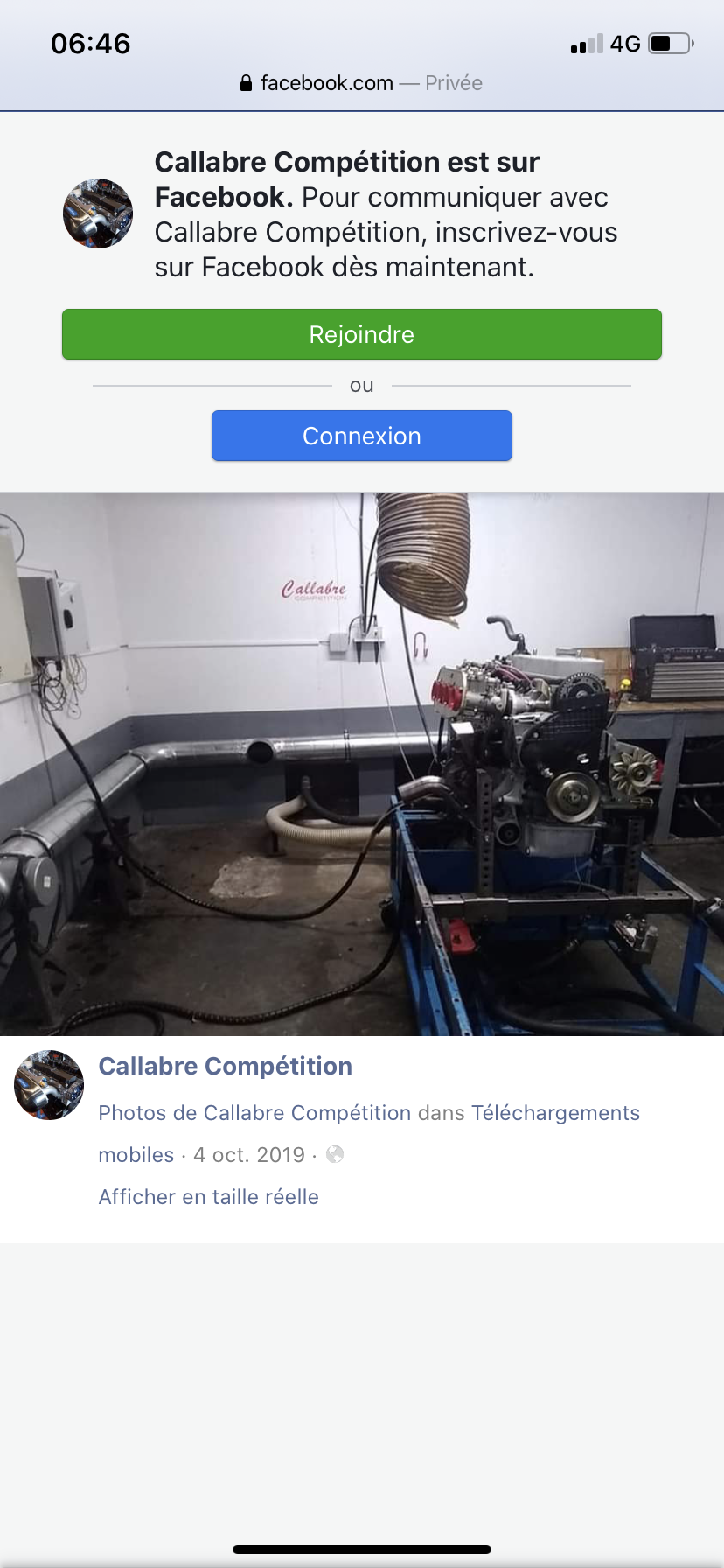
Task: Open the Photos de Callabre Compétition link
Action: [254, 1113]
